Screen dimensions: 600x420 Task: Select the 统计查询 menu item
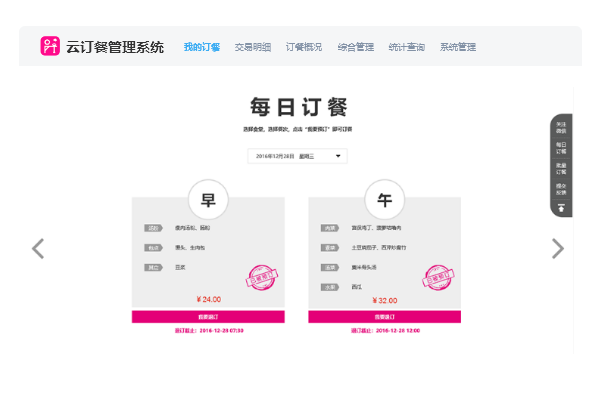pos(406,47)
